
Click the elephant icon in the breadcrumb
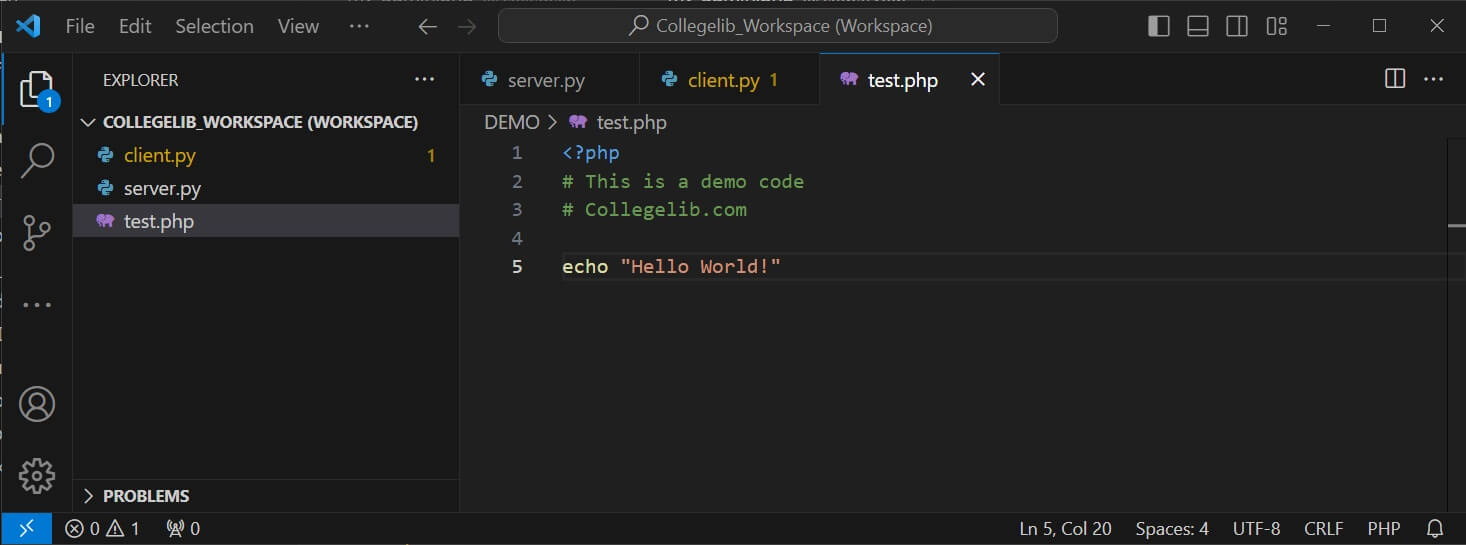pos(577,122)
